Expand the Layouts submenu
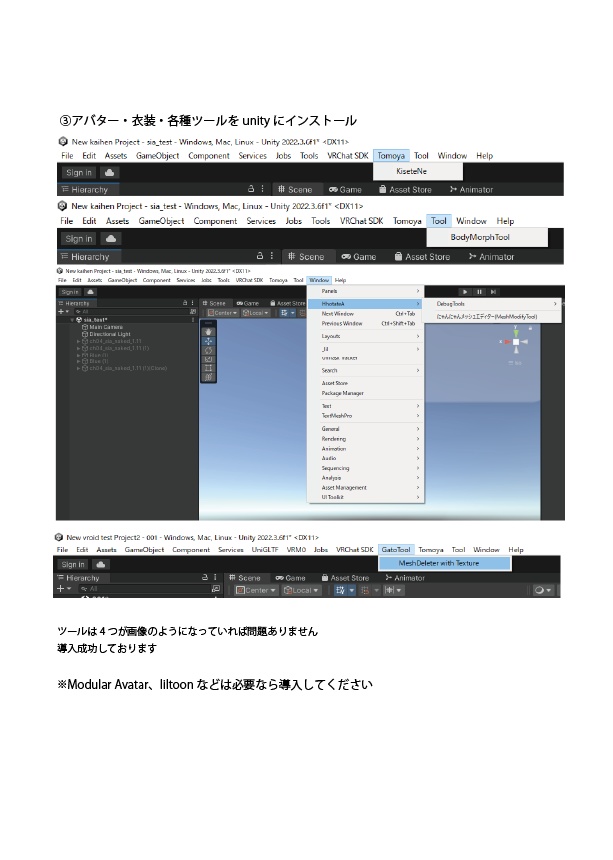The height and width of the screenshot is (860, 613). [365, 336]
